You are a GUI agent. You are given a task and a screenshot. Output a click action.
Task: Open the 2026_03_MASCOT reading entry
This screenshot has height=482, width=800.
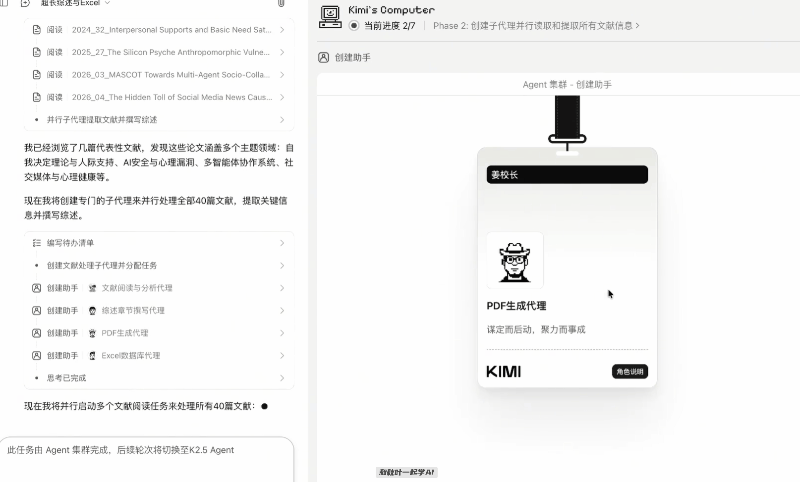(160, 75)
